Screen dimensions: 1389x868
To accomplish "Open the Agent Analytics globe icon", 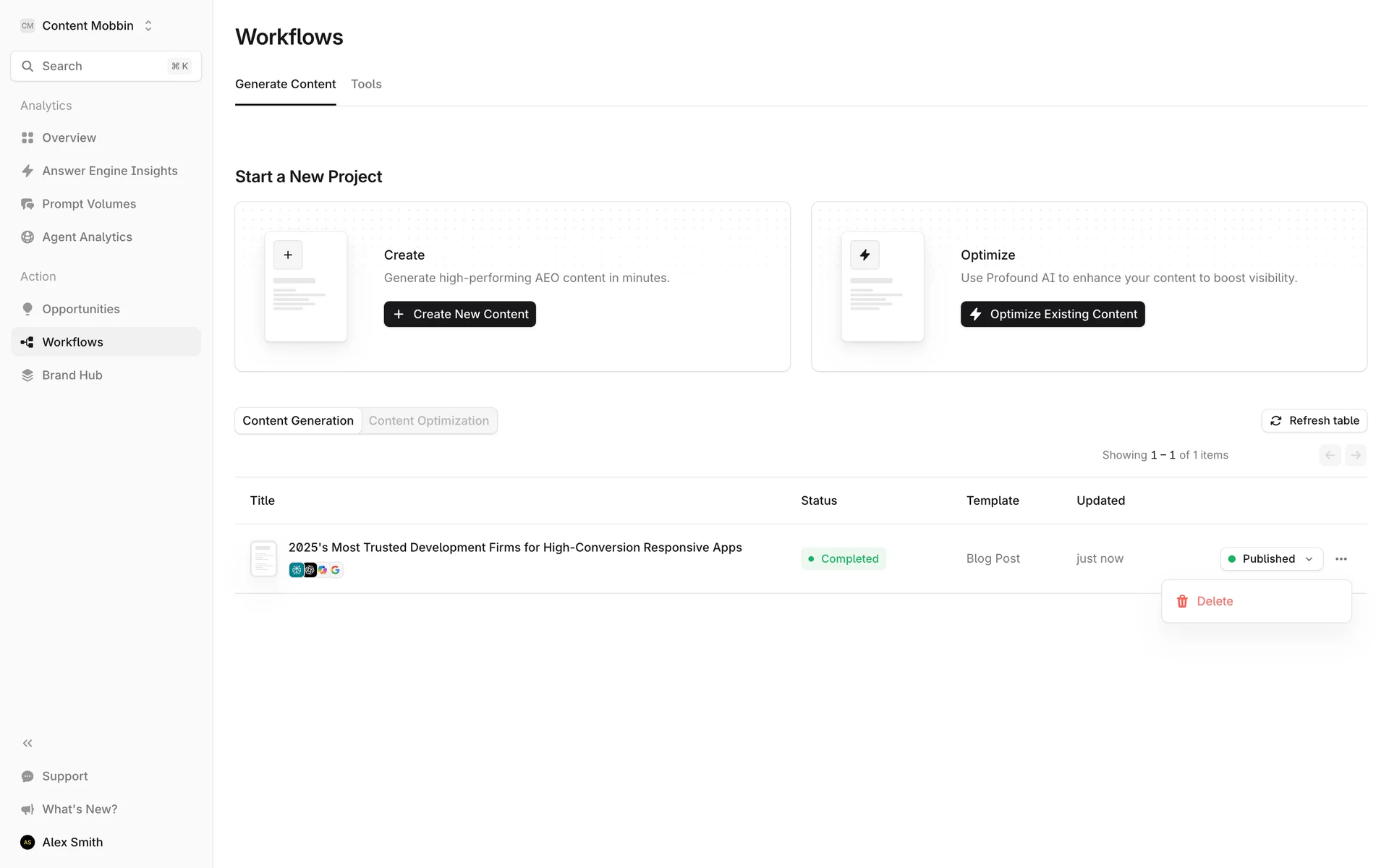I will click(x=27, y=237).
